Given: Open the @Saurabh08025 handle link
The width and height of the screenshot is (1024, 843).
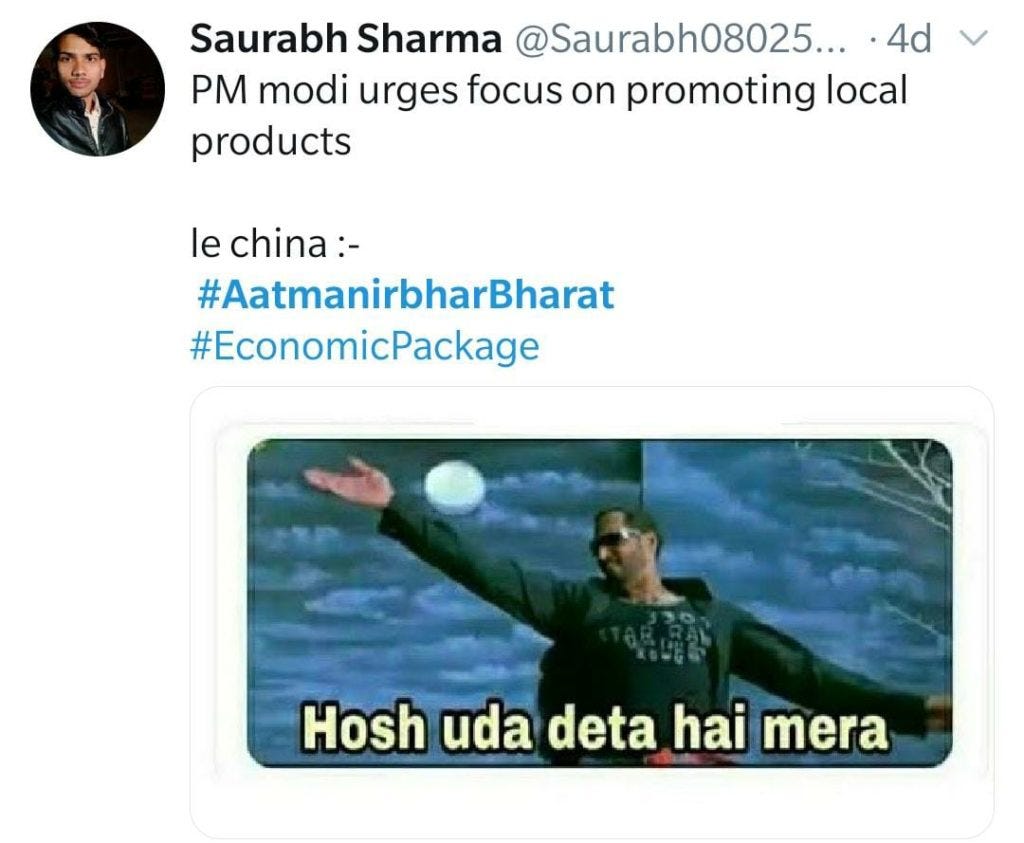Looking at the screenshot, I should coord(680,39).
